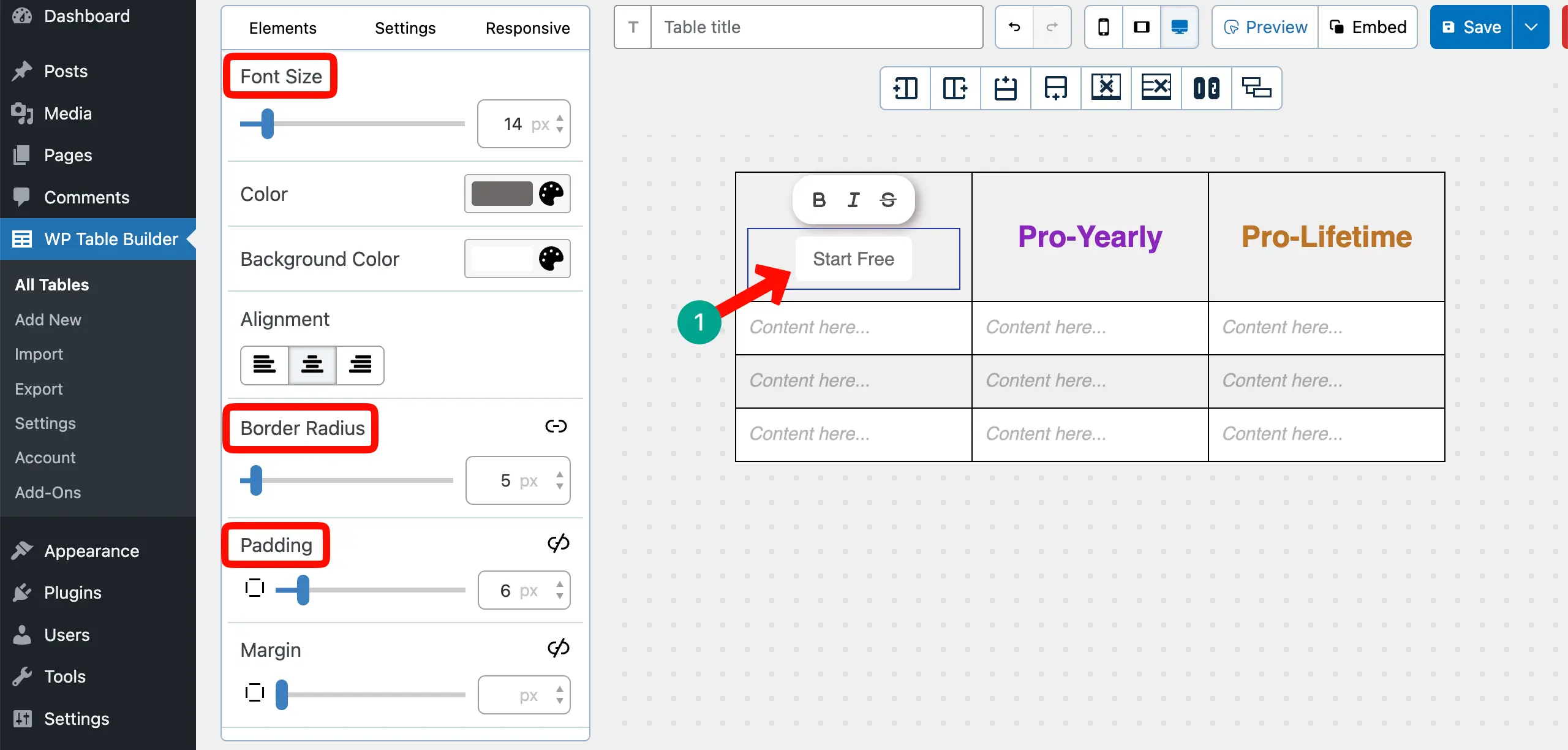
Task: Delete the selected column
Action: tap(1106, 88)
